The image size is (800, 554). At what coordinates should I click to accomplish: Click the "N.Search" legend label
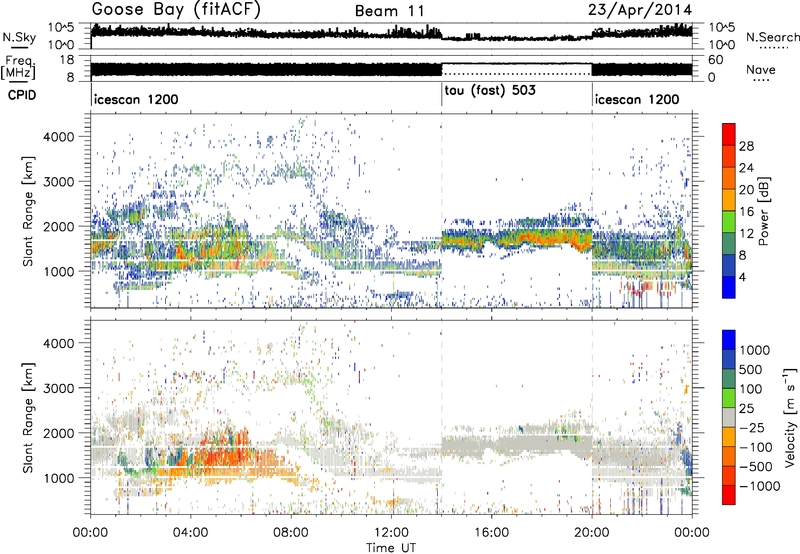[x=772, y=37]
